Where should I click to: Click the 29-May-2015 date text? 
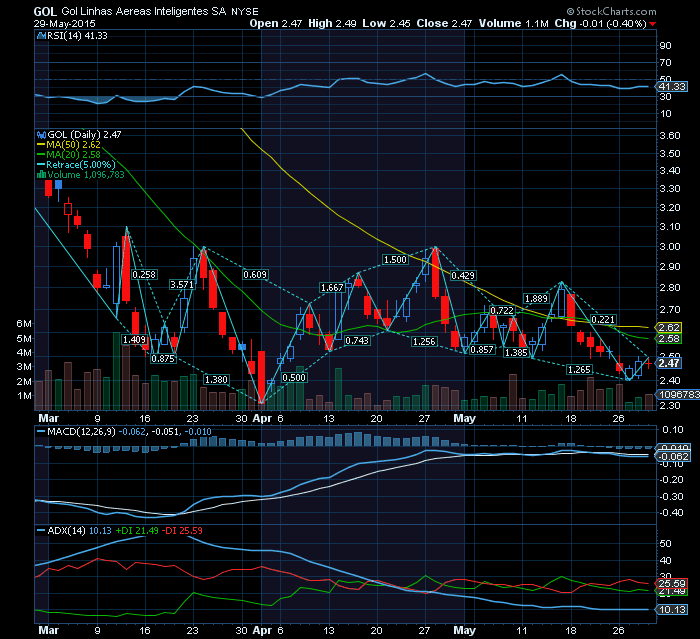tap(65, 24)
